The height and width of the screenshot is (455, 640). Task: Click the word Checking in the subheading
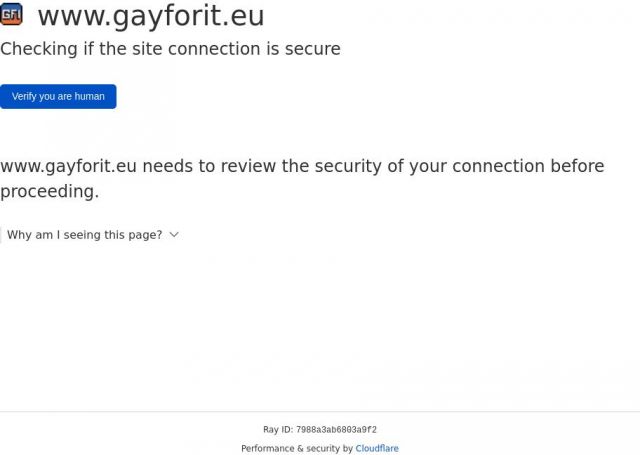36,49
